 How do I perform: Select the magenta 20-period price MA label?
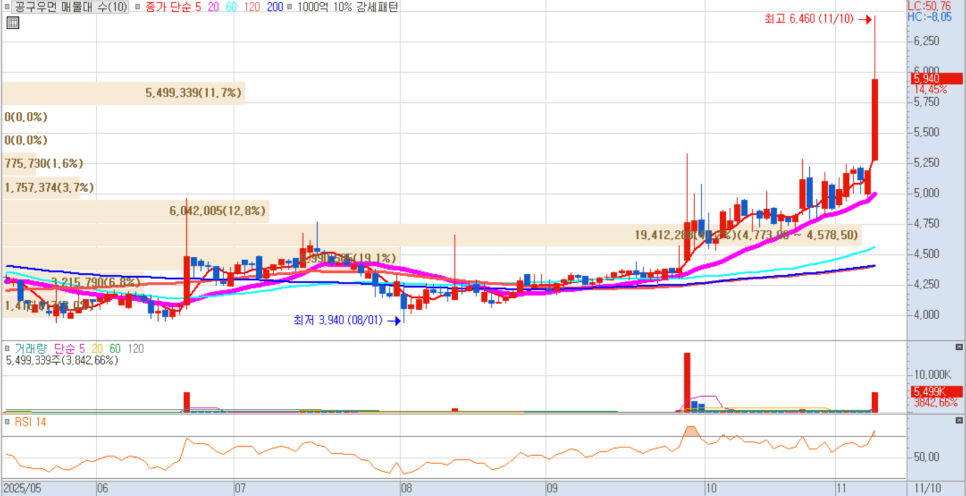[x=213, y=8]
